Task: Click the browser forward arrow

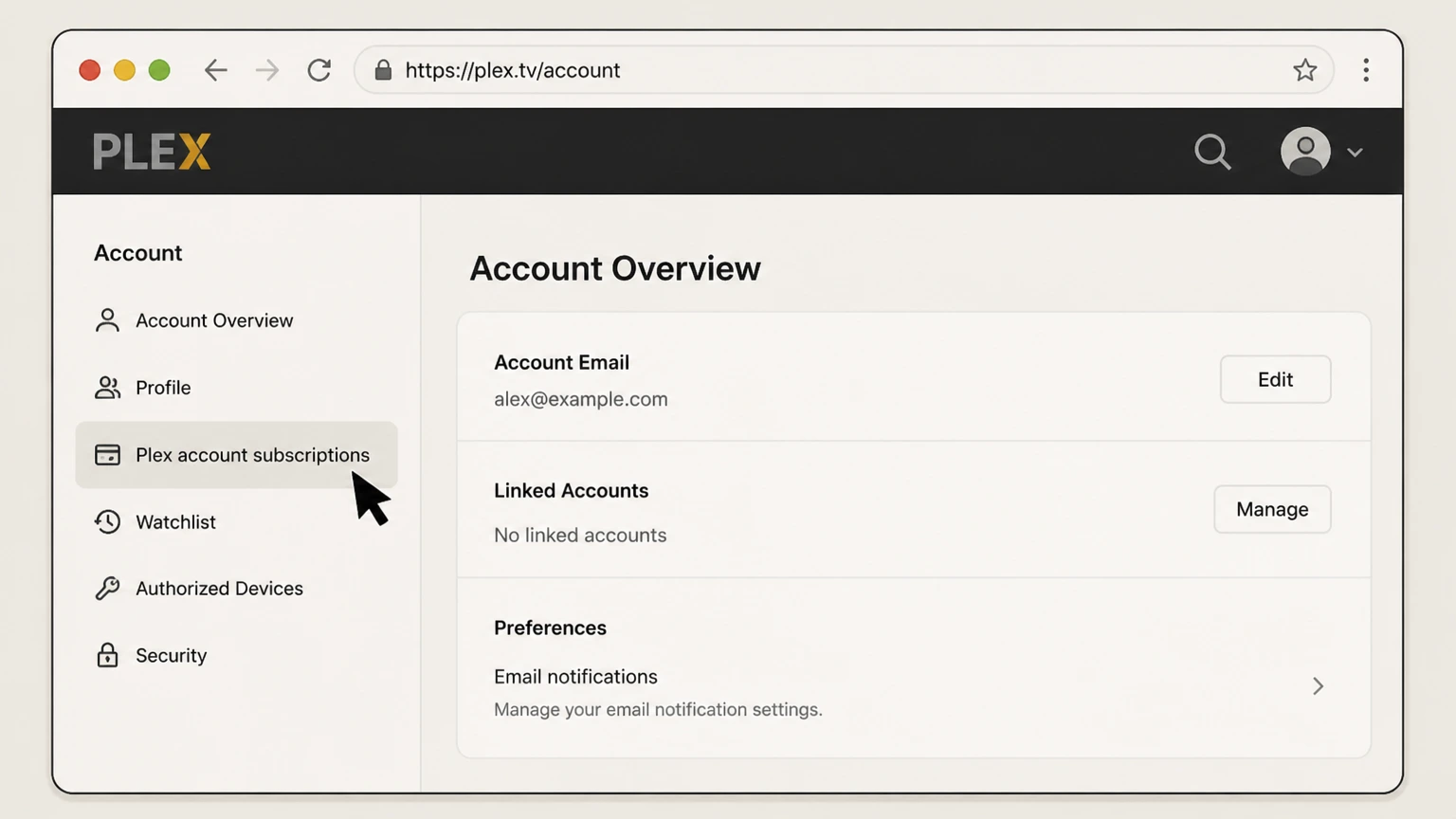Action: pos(267,70)
